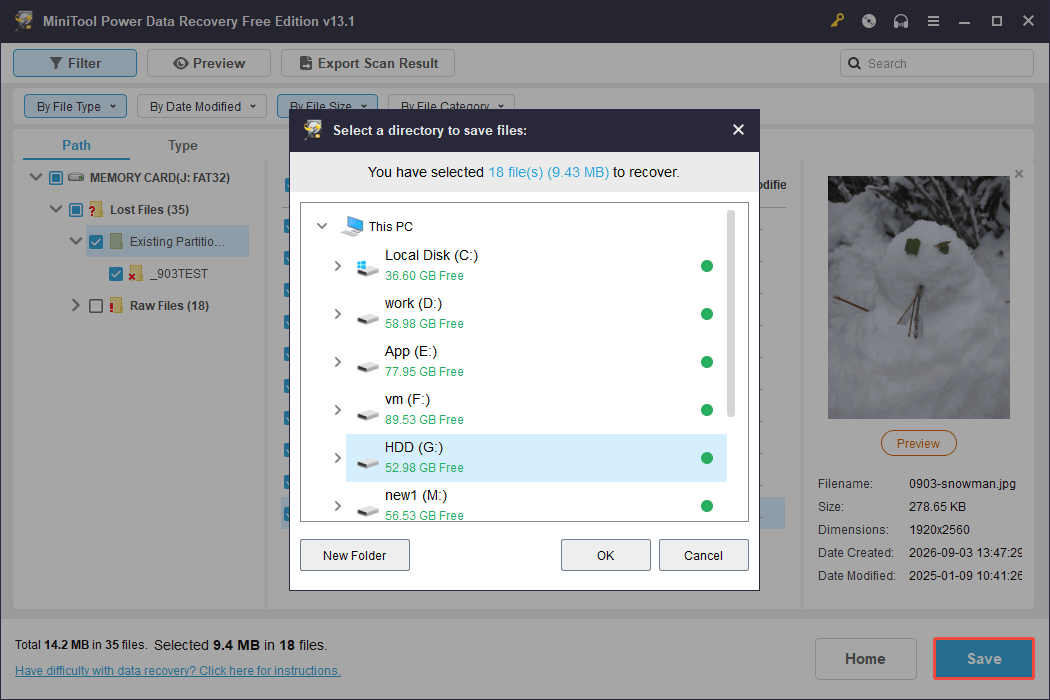This screenshot has width=1050, height=700.
Task: Click the drive list scrollbar in the dialog
Action: (731, 313)
